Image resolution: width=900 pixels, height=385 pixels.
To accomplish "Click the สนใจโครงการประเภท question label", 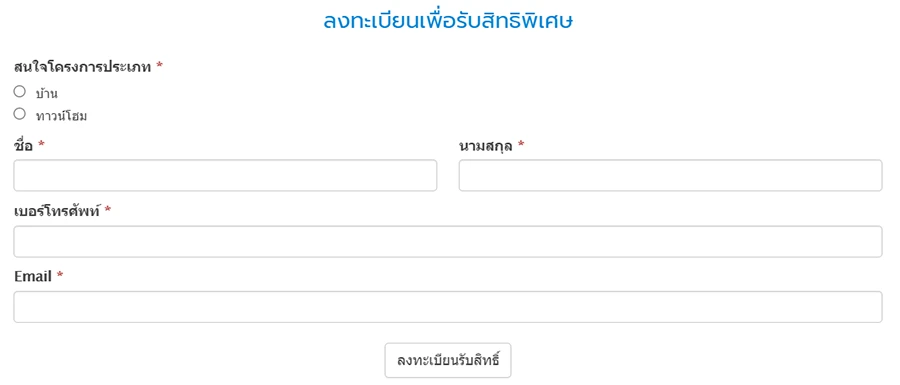I will (x=82, y=67).
